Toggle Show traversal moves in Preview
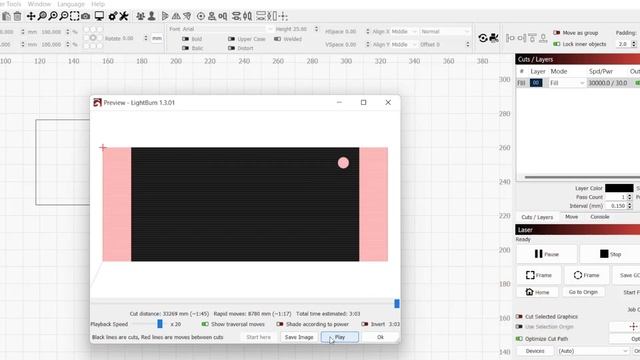This screenshot has width=640, height=360. [205, 324]
